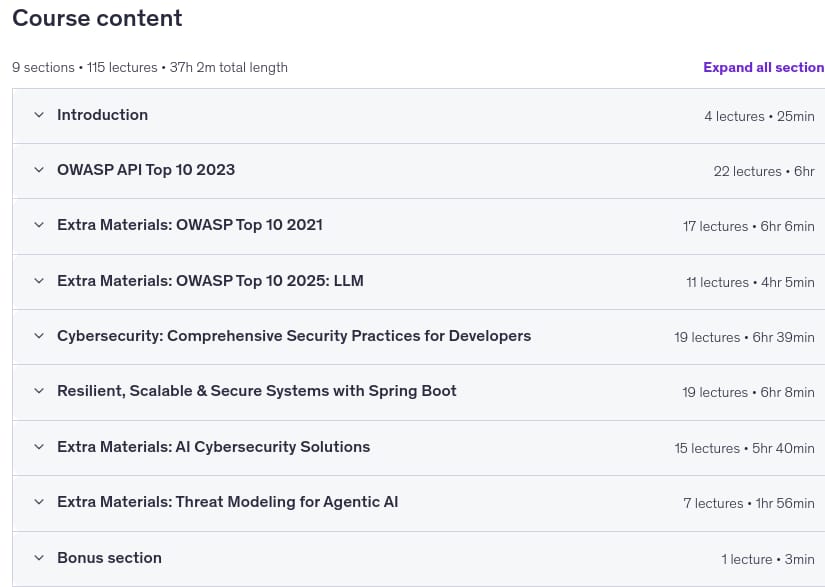825x587 pixels.
Task: Click Resilient, Scalable & Secure Systems with Spring Boot
Action: [257, 391]
